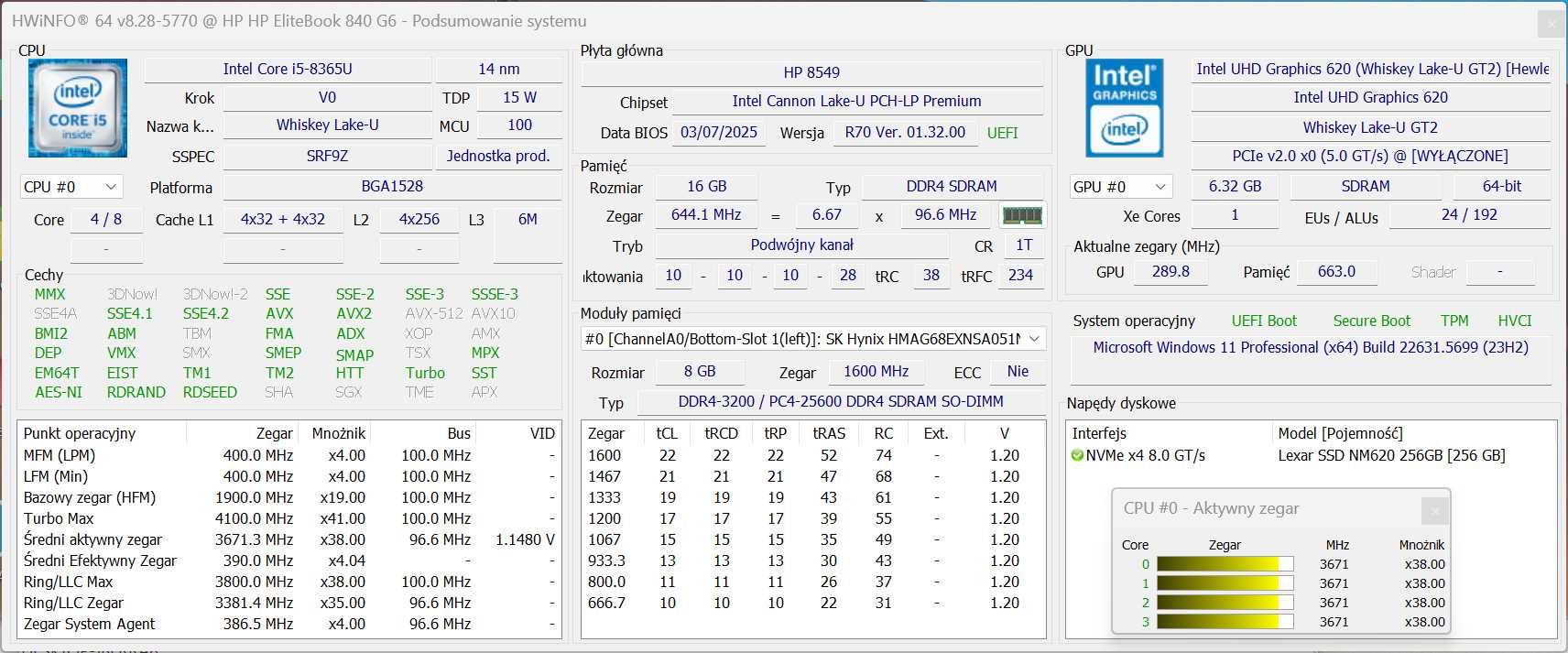
Task: Click the 1467 row in memory timings
Action: tap(813, 476)
